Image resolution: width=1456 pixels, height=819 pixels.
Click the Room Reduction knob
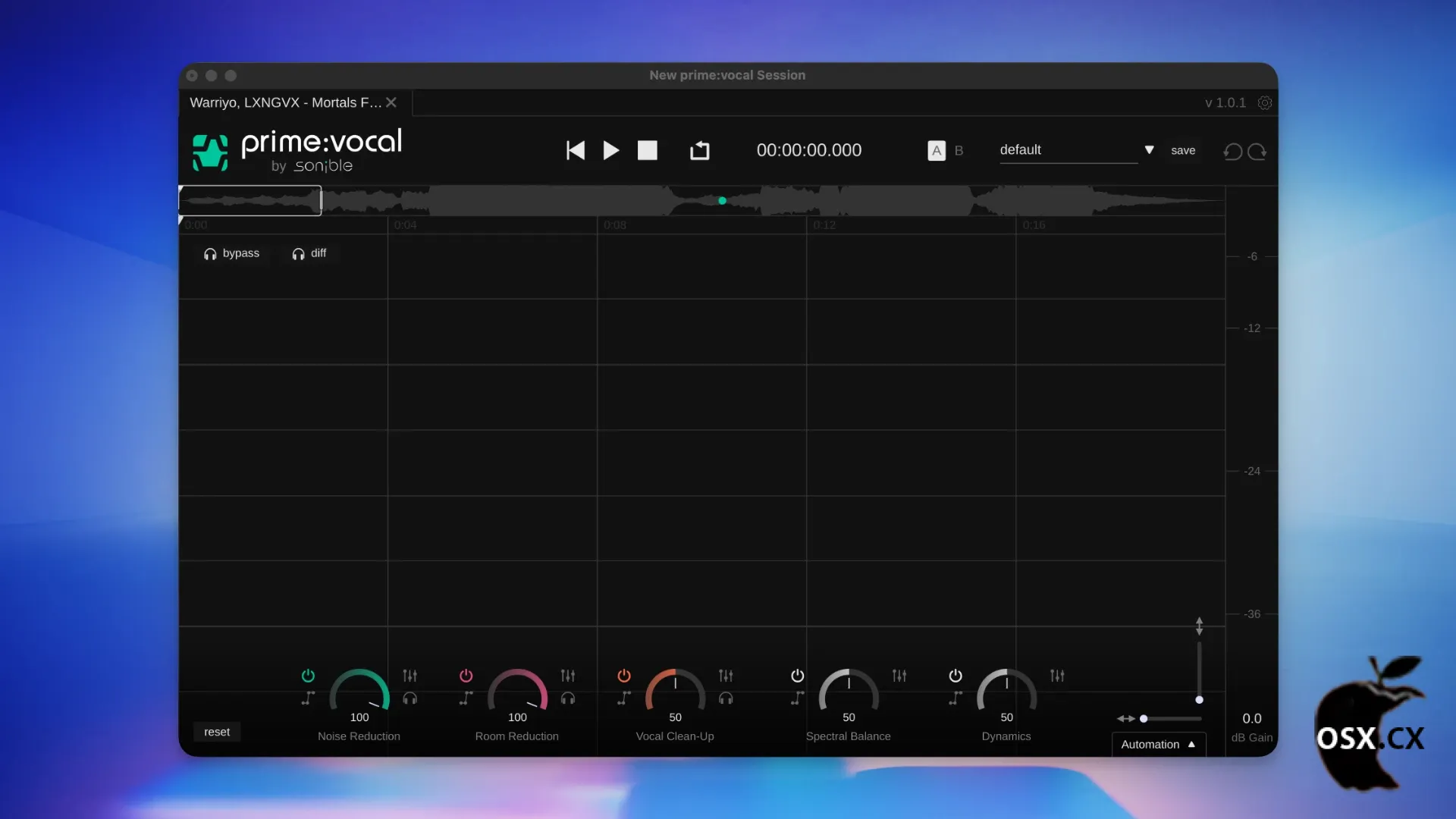click(517, 690)
